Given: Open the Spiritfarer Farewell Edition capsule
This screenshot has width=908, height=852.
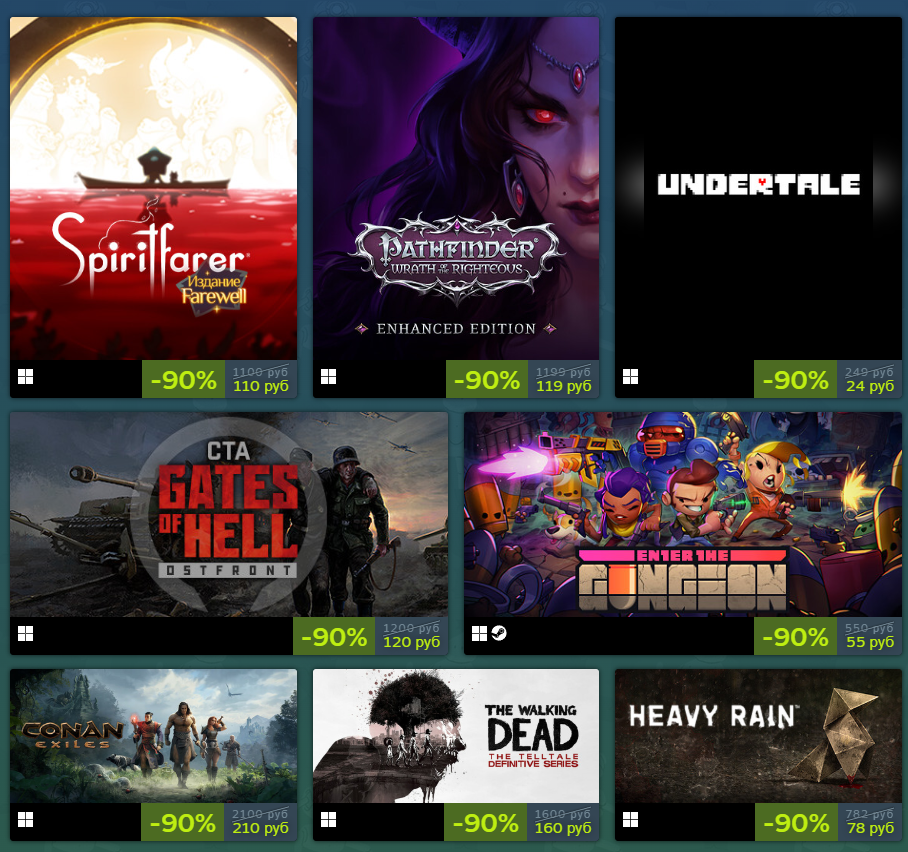Looking at the screenshot, I should [153, 188].
